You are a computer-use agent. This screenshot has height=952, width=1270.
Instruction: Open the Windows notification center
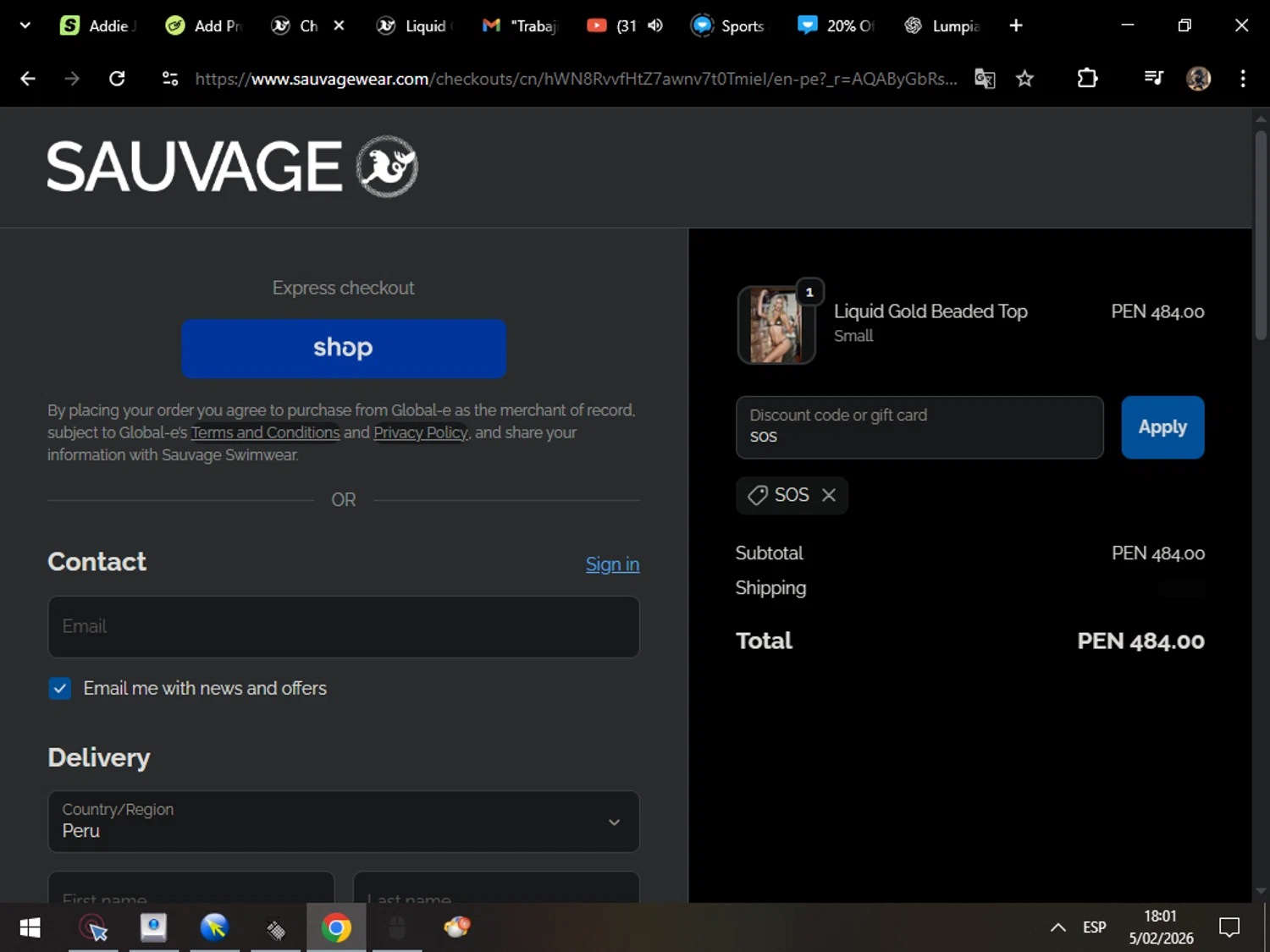pos(1229,928)
